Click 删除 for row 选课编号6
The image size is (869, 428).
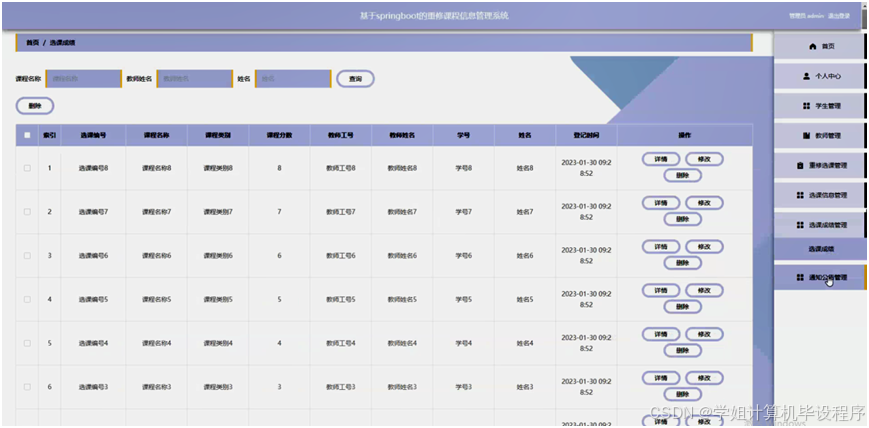[683, 263]
